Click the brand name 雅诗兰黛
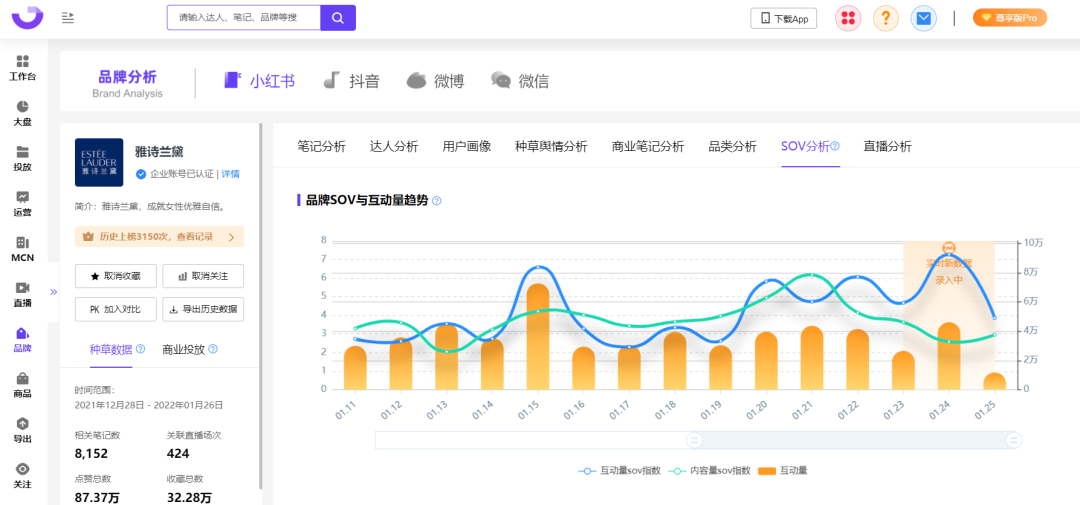1080x505 pixels. (159, 151)
